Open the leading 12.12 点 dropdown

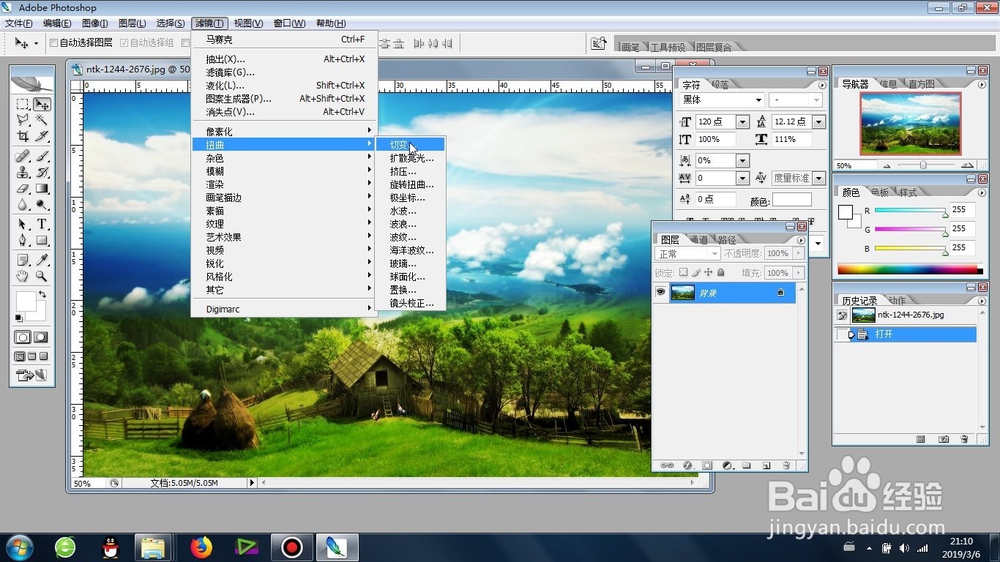click(819, 122)
